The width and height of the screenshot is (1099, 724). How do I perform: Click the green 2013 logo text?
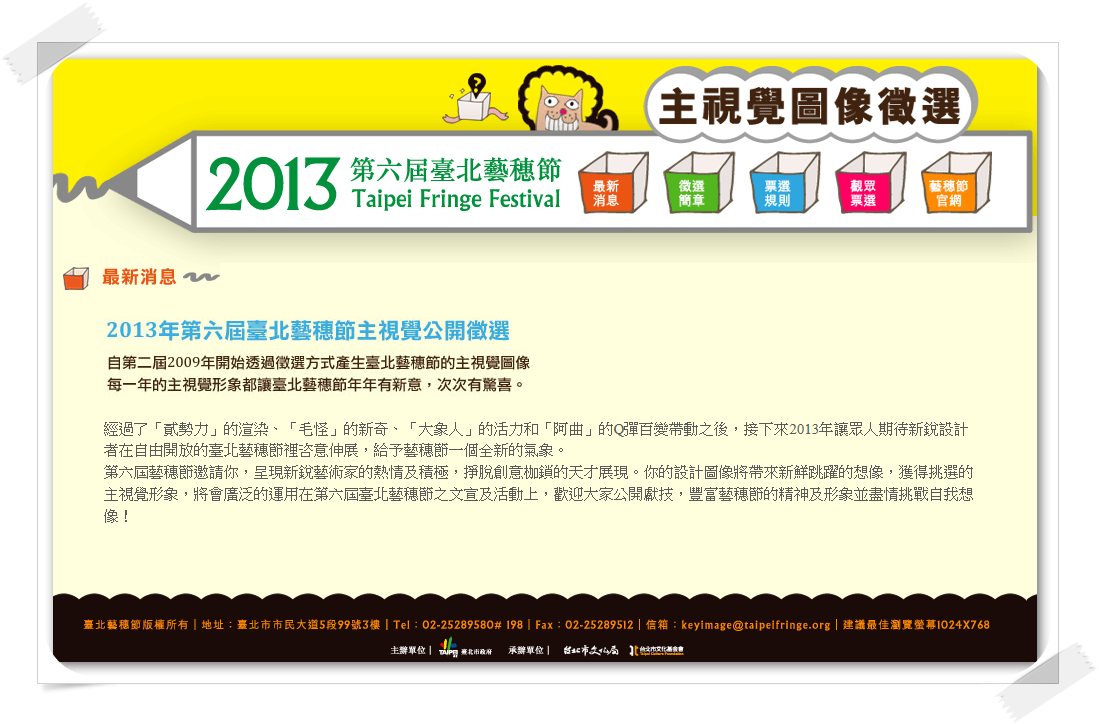pyautogui.click(x=271, y=184)
